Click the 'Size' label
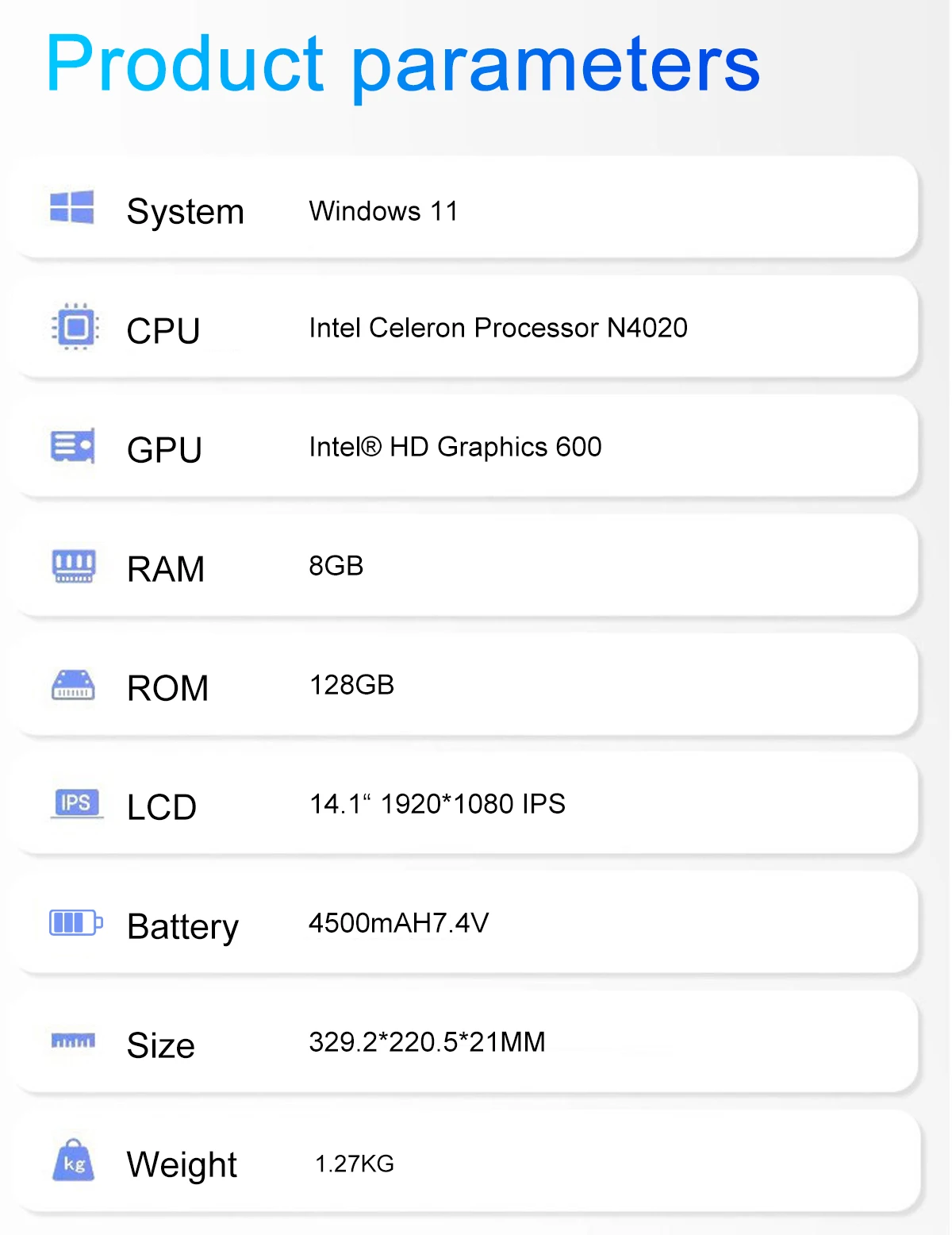Screen dimensions: 952x1235 [x=161, y=1045]
